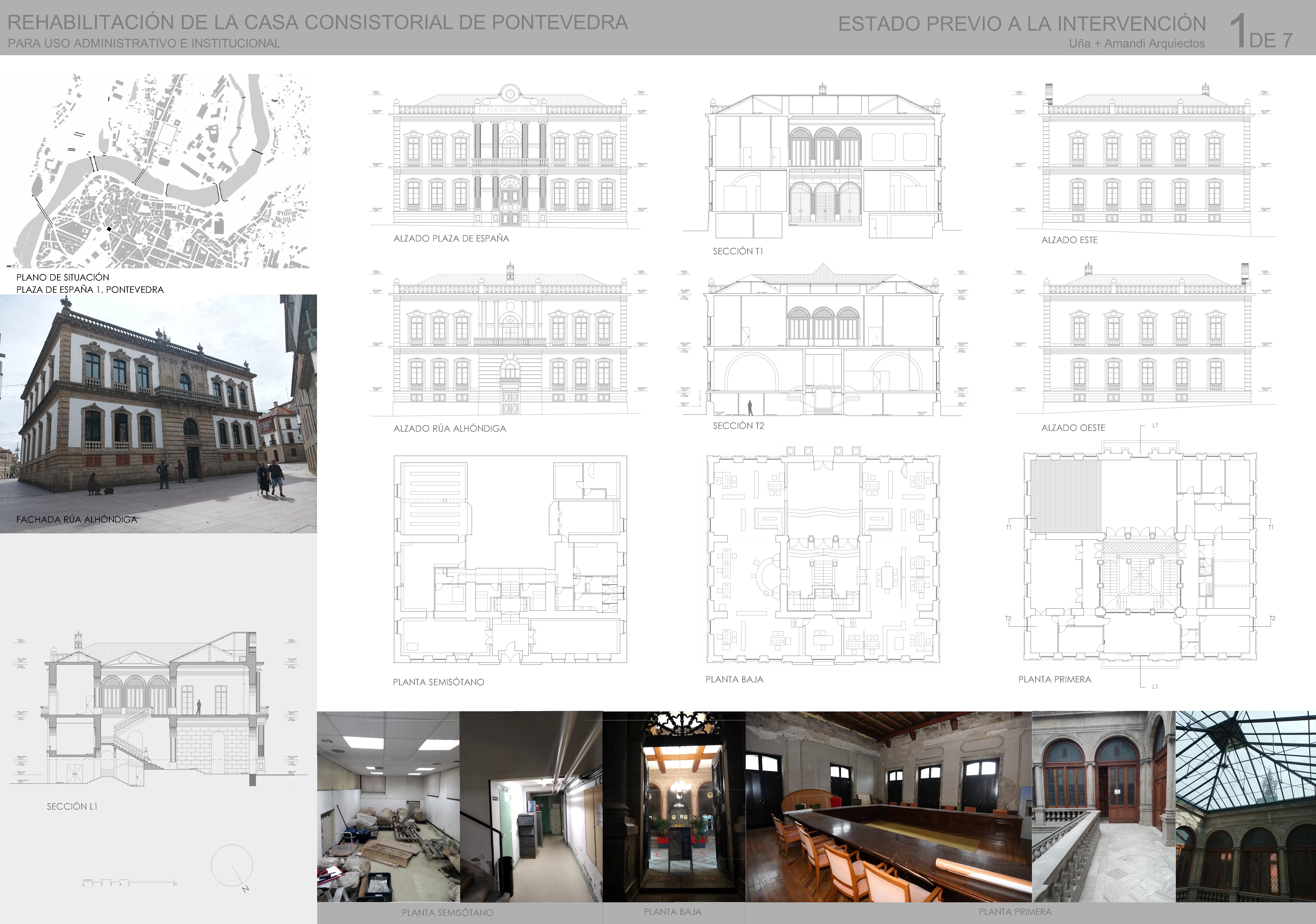Click the black building marker on situation map
Image resolution: width=1316 pixels, height=924 pixels.
point(109,229)
